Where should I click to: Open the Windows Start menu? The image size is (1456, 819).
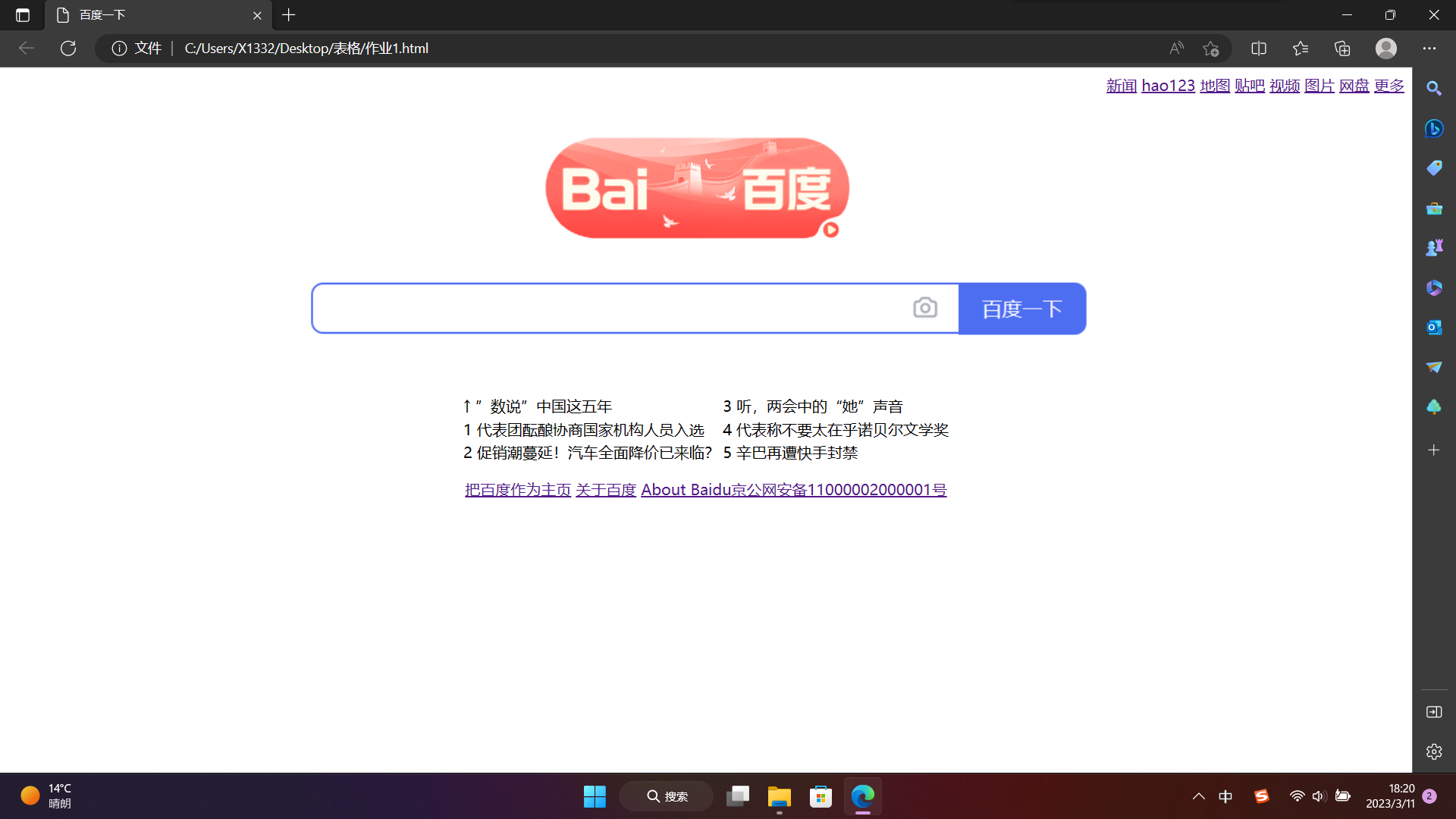[595, 796]
